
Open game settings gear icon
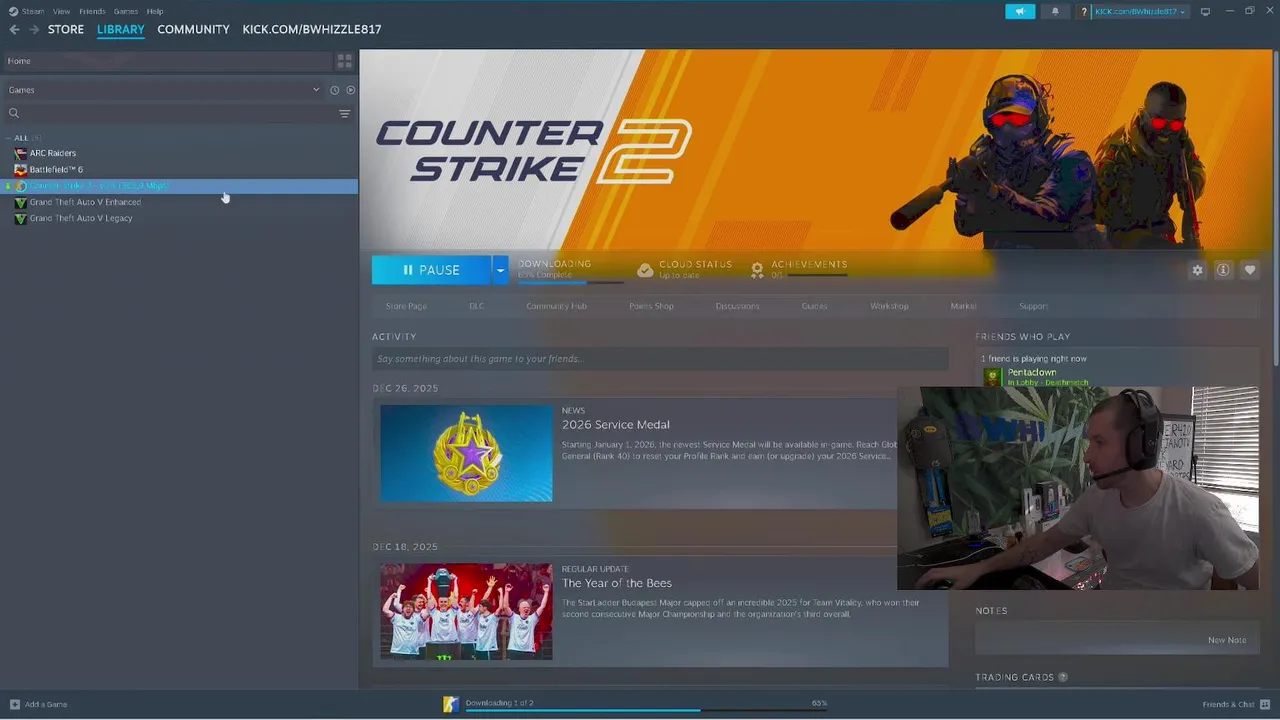pyautogui.click(x=1197, y=270)
